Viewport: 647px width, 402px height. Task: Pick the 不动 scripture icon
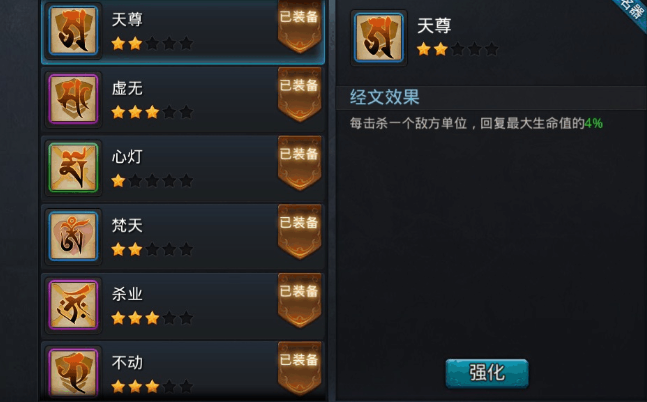(73, 373)
